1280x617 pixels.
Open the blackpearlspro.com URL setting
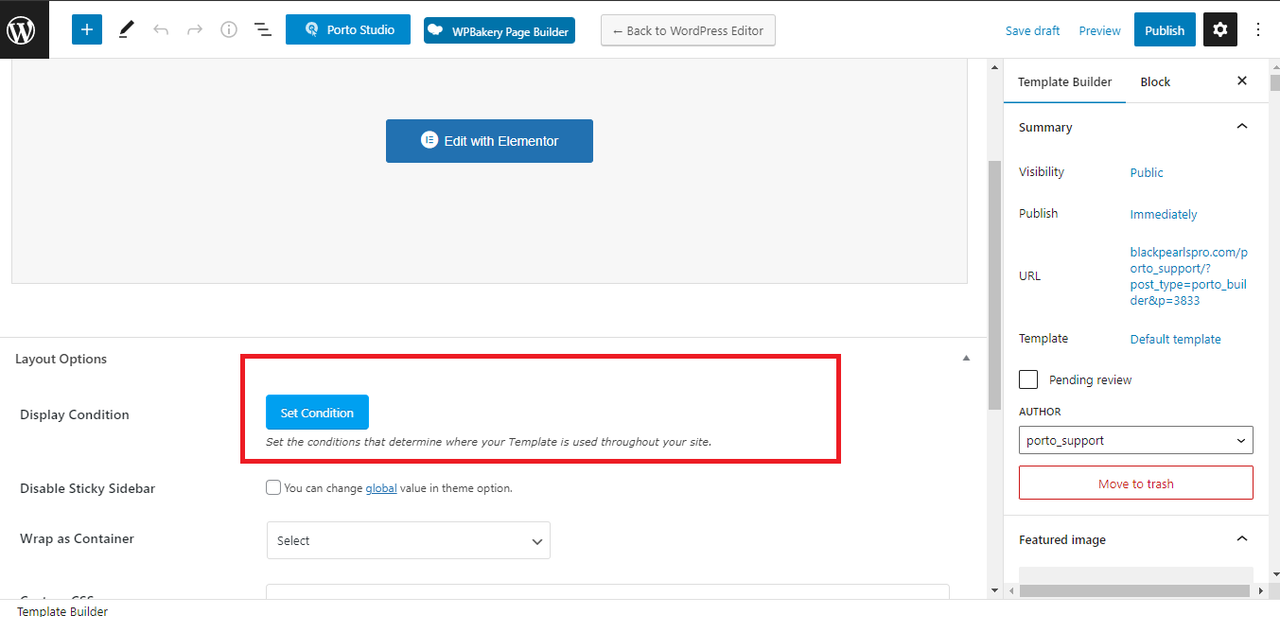pyautogui.click(x=1189, y=276)
